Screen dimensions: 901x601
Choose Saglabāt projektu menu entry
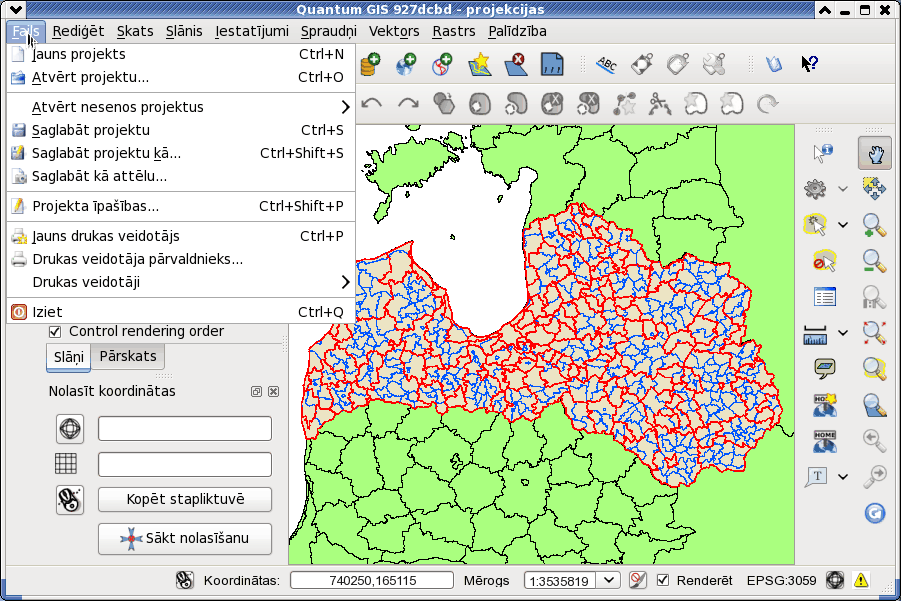pyautogui.click(x=181, y=130)
